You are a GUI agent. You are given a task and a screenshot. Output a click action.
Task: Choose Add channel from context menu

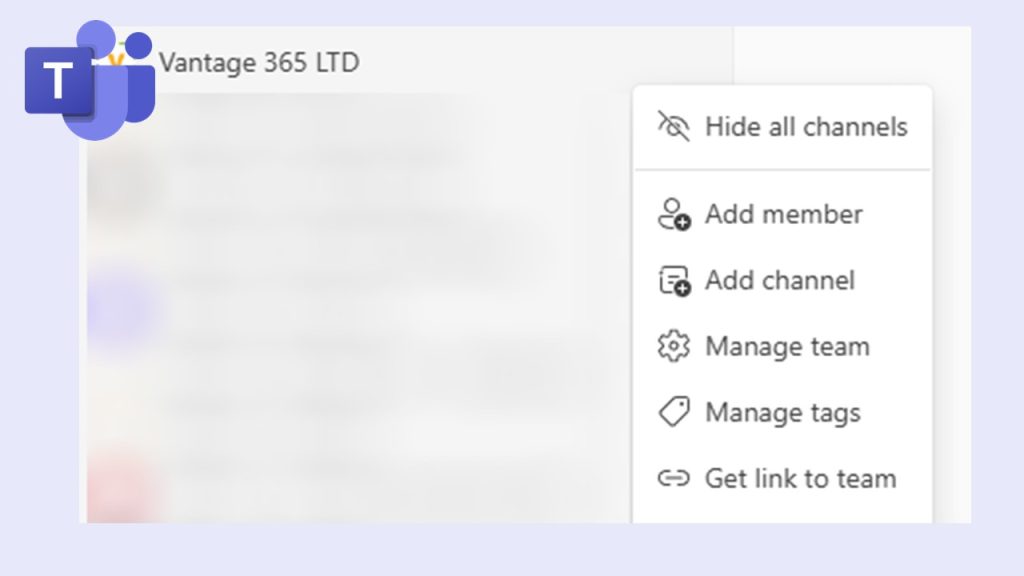coord(782,280)
